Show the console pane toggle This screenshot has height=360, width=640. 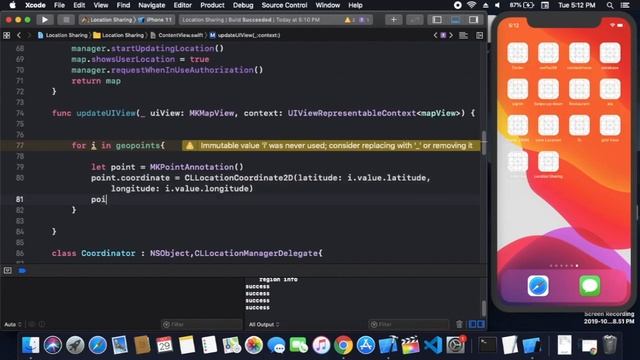coord(481,324)
